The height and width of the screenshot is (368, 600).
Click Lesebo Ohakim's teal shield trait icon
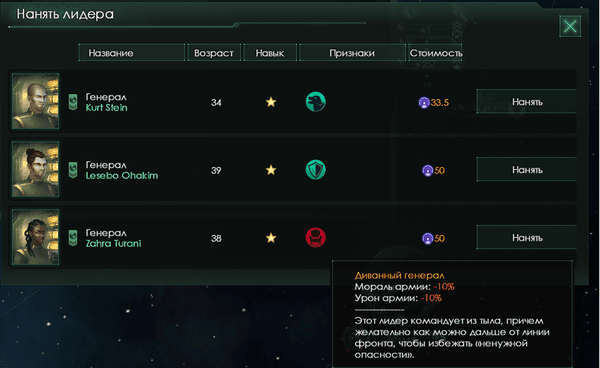pyautogui.click(x=316, y=170)
